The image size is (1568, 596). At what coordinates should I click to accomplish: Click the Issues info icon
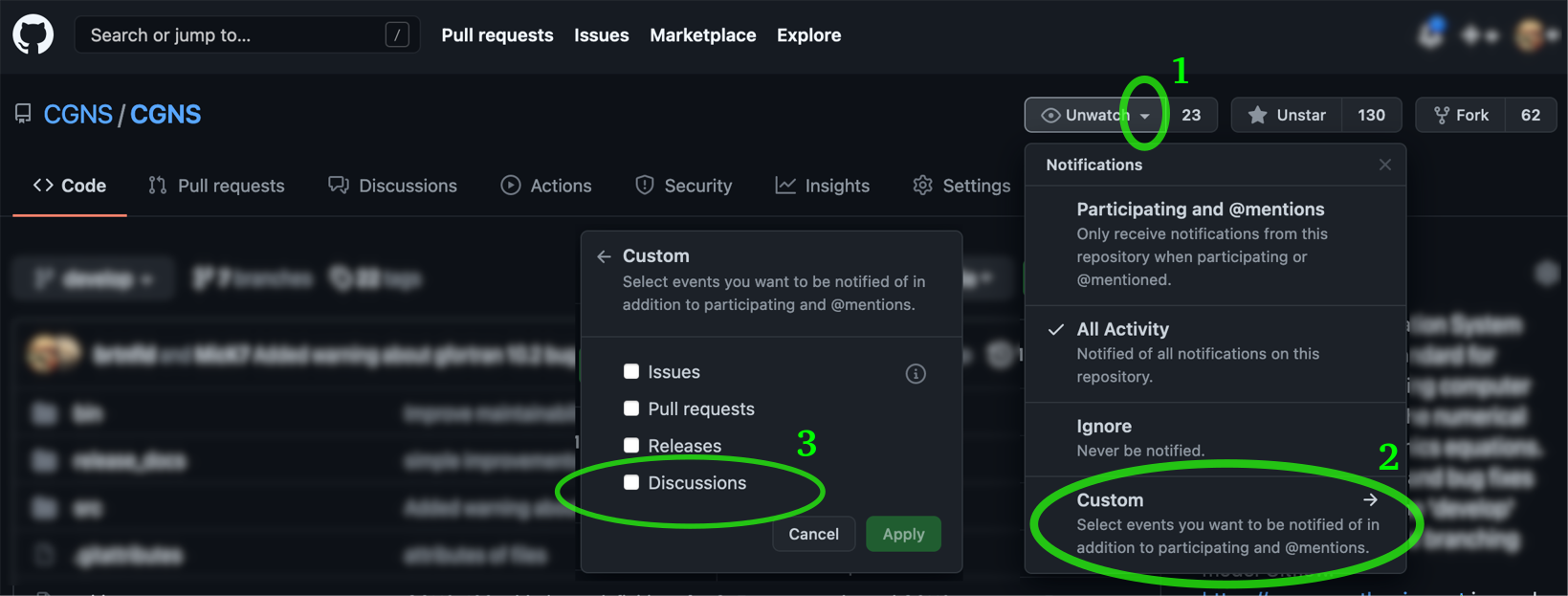tap(916, 373)
